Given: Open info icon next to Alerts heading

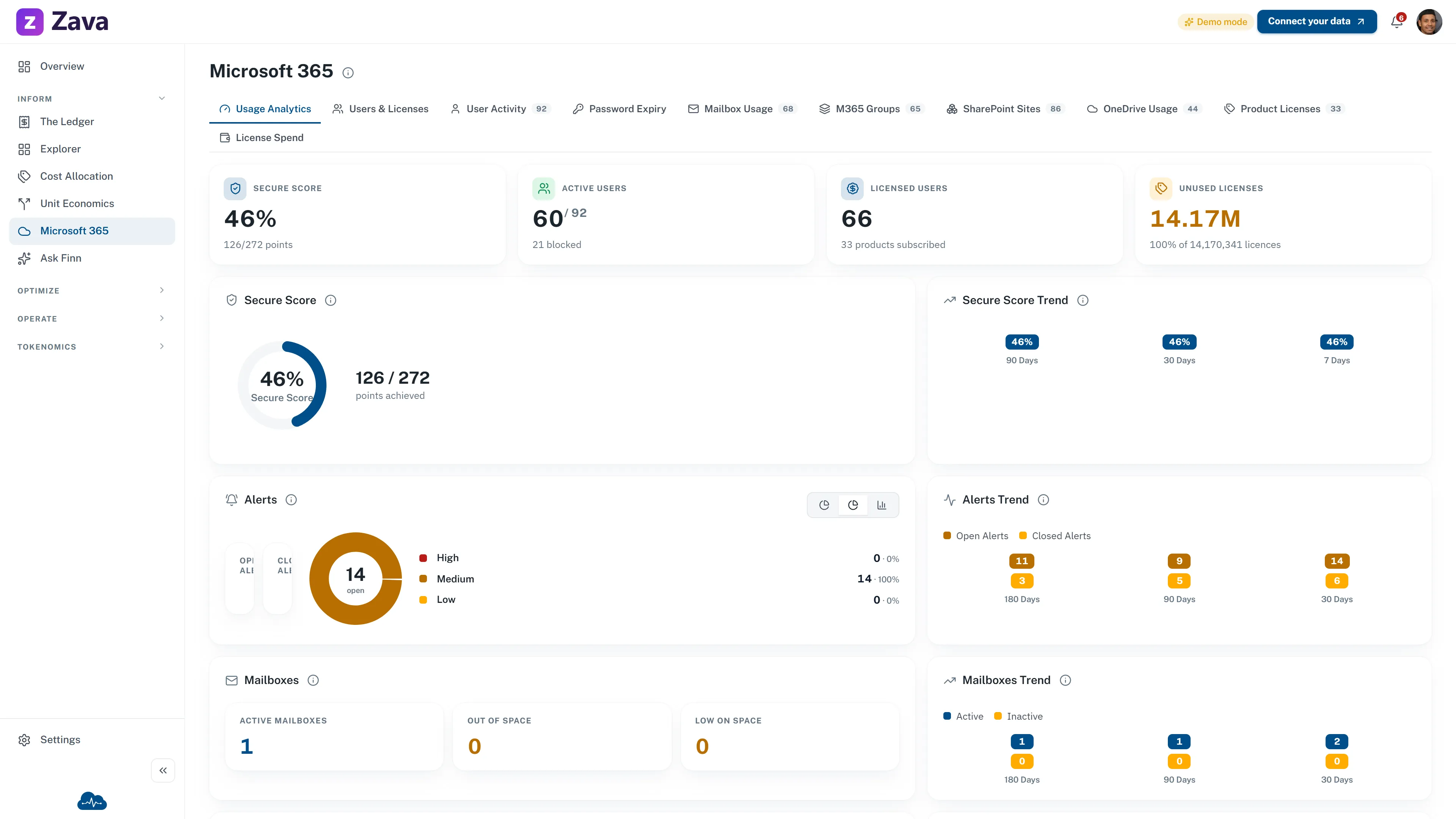Looking at the screenshot, I should (x=291, y=500).
